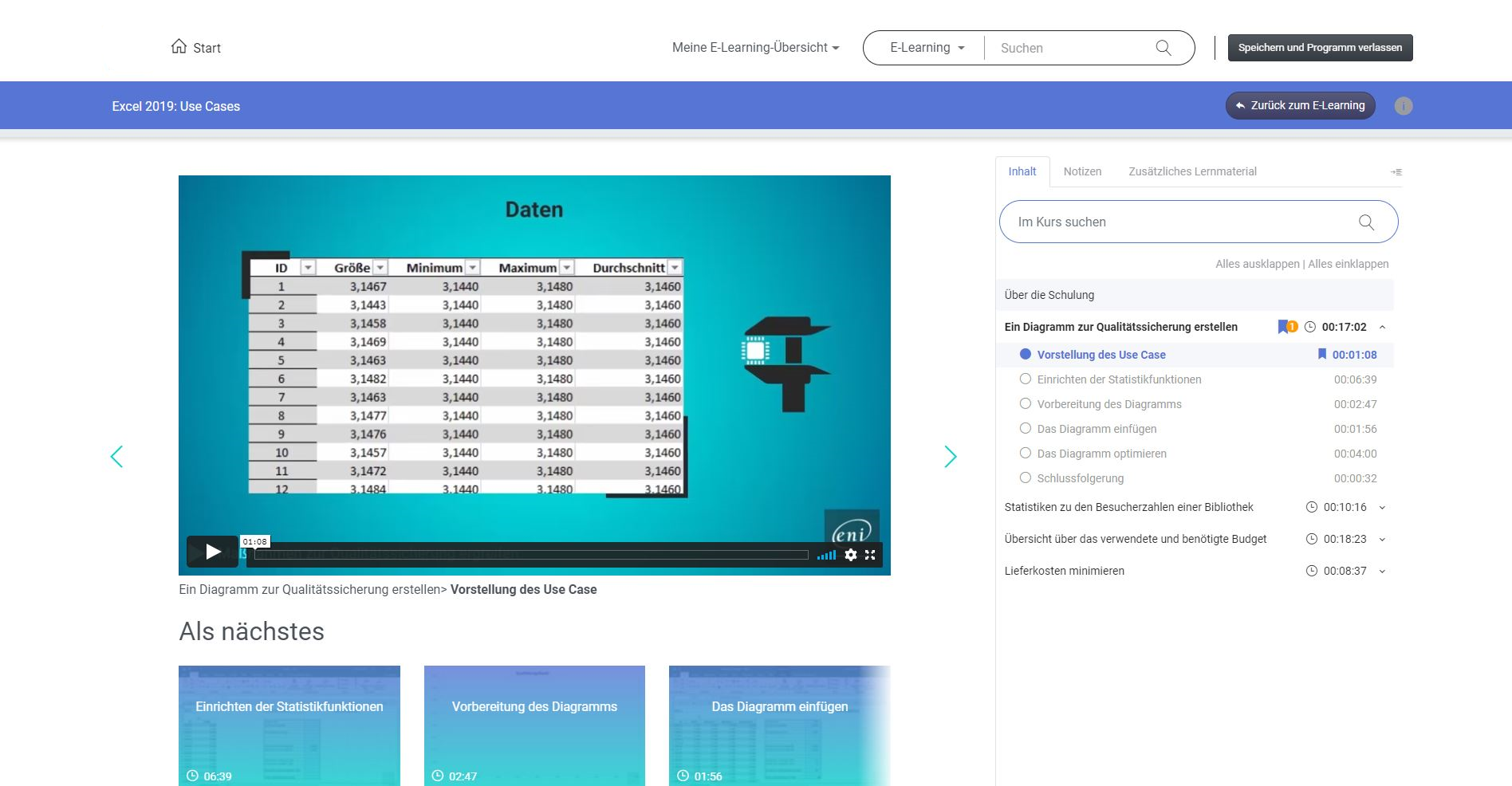Click Speichern und Programm verlassen button

[x=1320, y=48]
